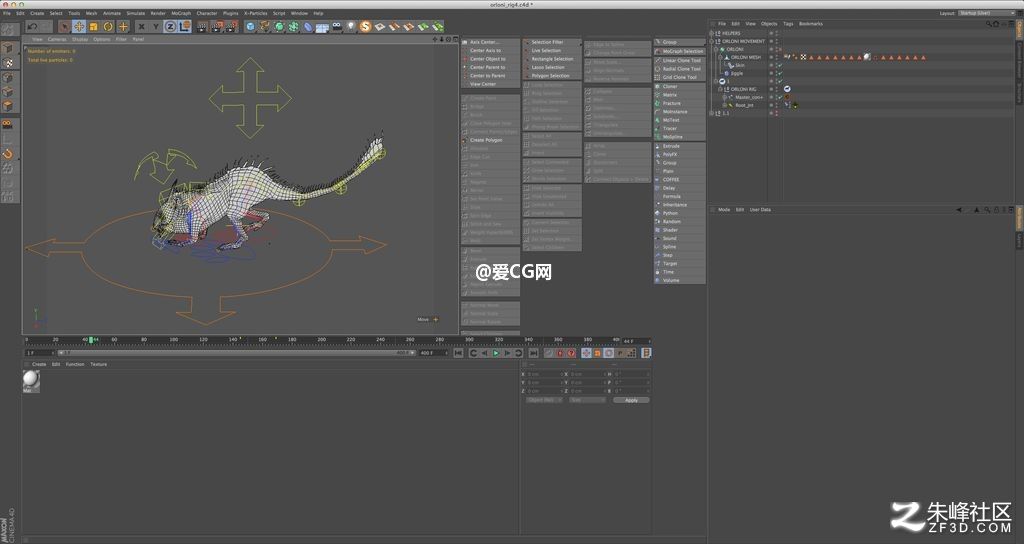Toggle the Jiggle deformer enable checkmark

pyautogui.click(x=780, y=73)
